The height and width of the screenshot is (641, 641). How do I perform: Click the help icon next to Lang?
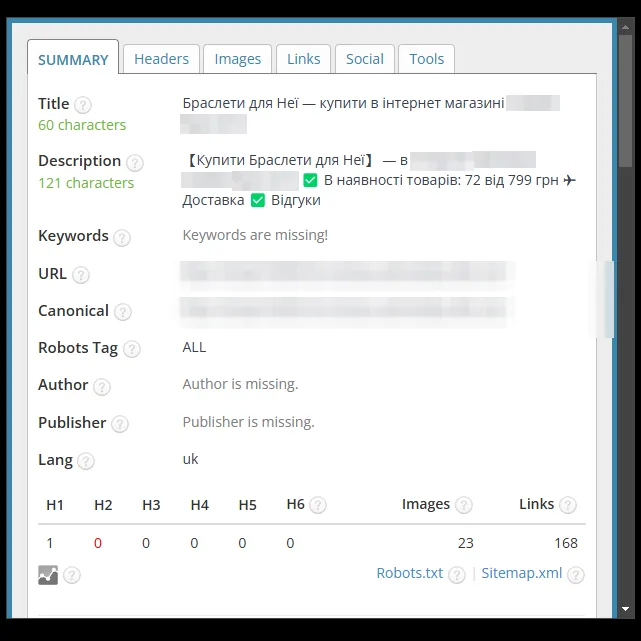pos(86,461)
